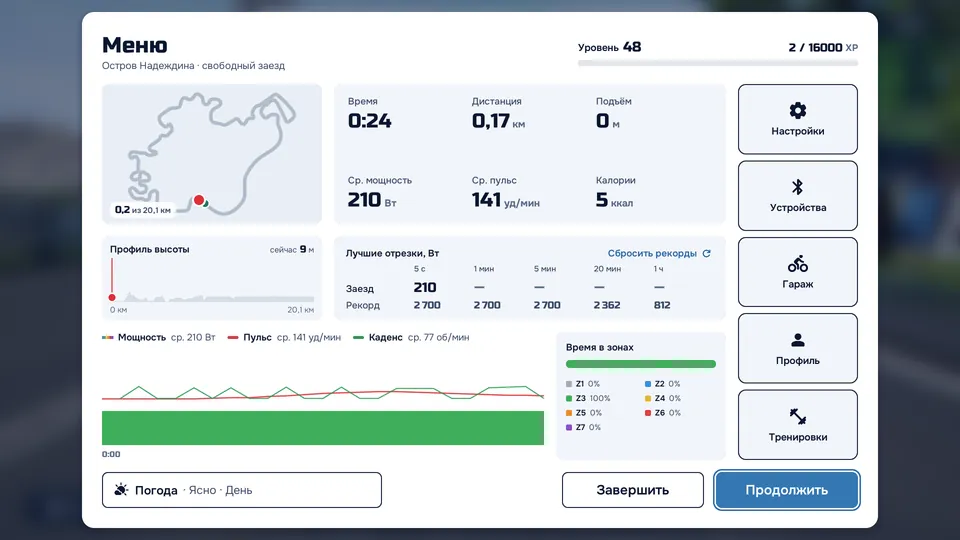
Task: Click the Уровень 48 label
Action: (609, 47)
